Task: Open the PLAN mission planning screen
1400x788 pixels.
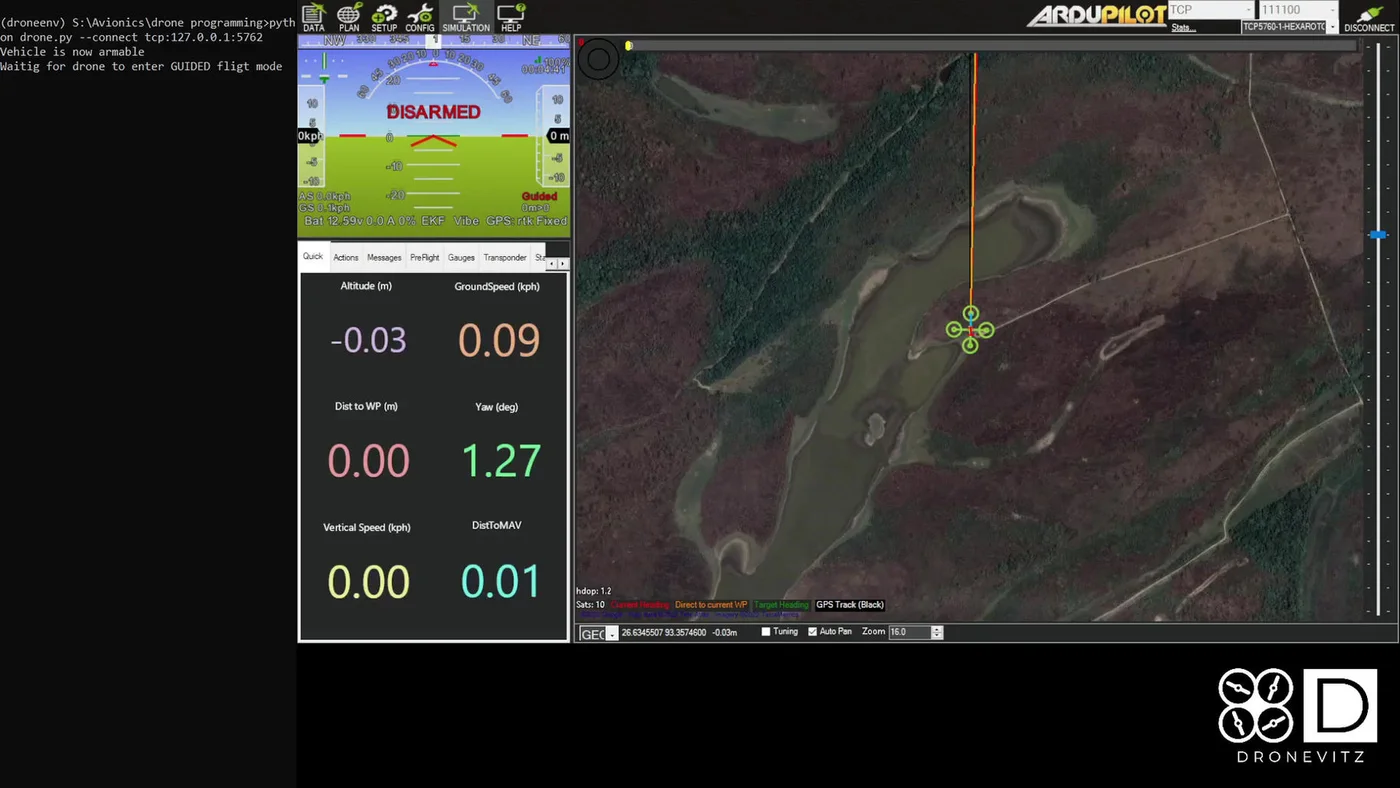Action: pyautogui.click(x=349, y=17)
